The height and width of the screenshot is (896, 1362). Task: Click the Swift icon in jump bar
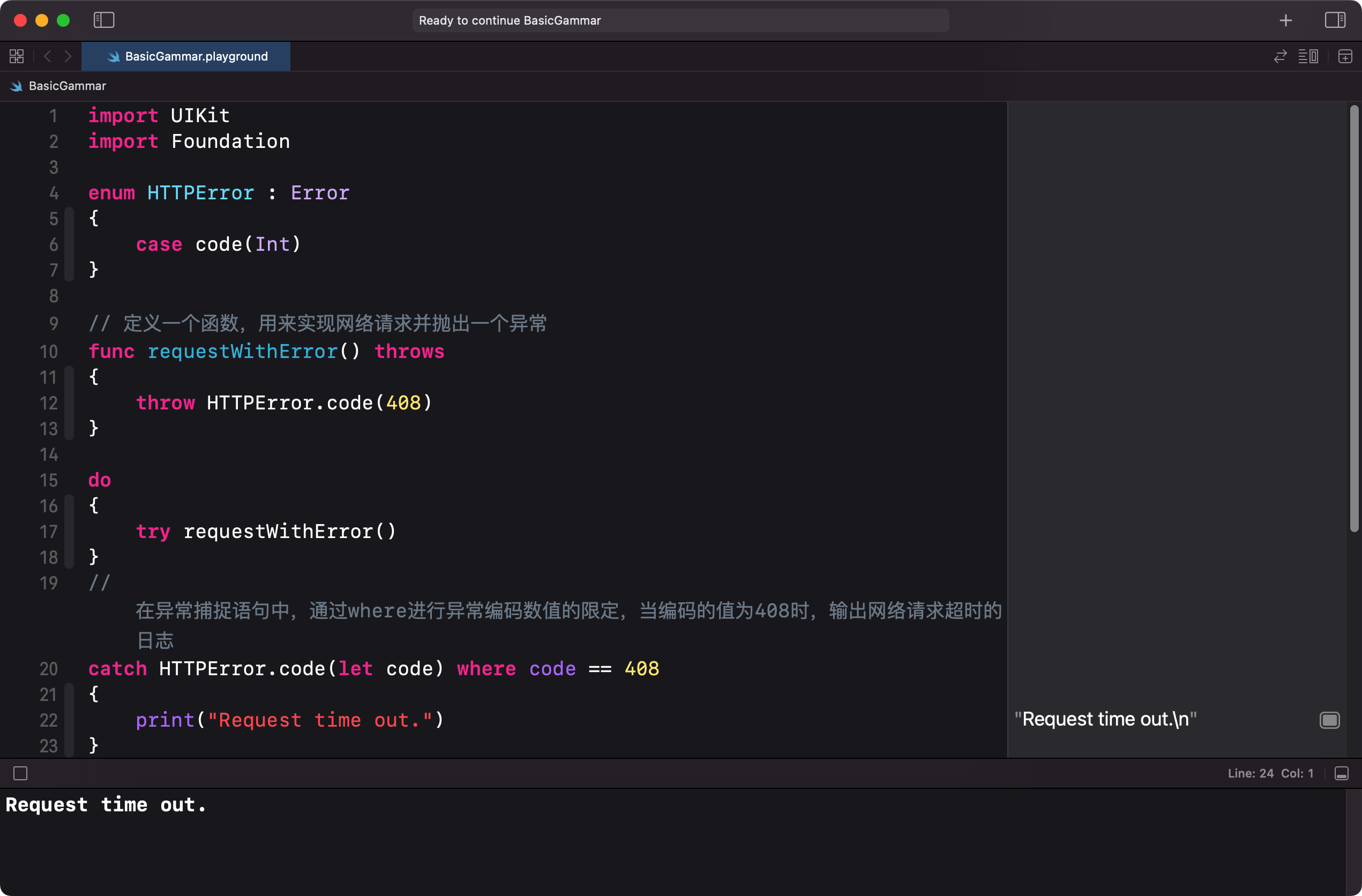tap(16, 86)
